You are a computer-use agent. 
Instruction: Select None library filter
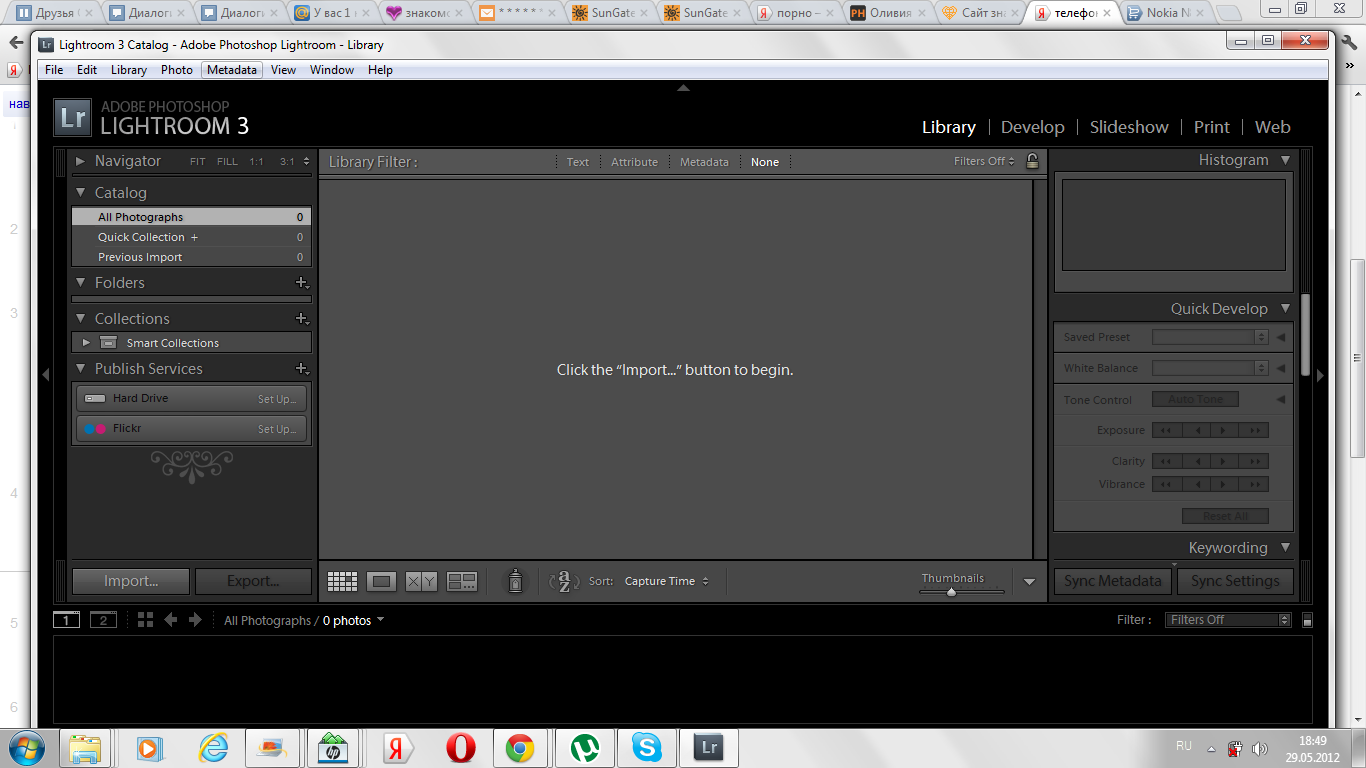point(765,162)
